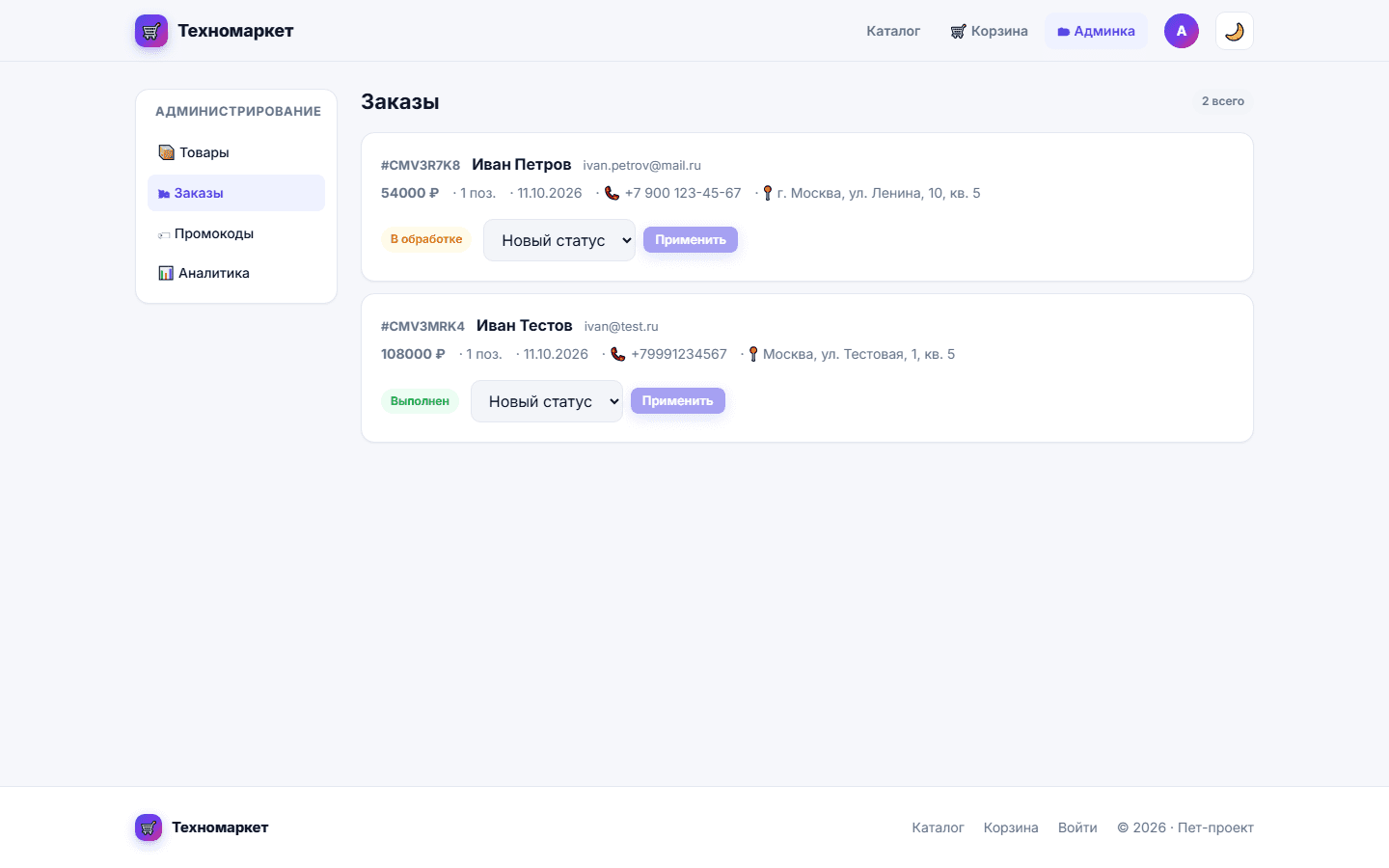Click pin icon beside Москва, ул. Тестовая address
Image resolution: width=1389 pixels, height=868 pixels.
[753, 354]
